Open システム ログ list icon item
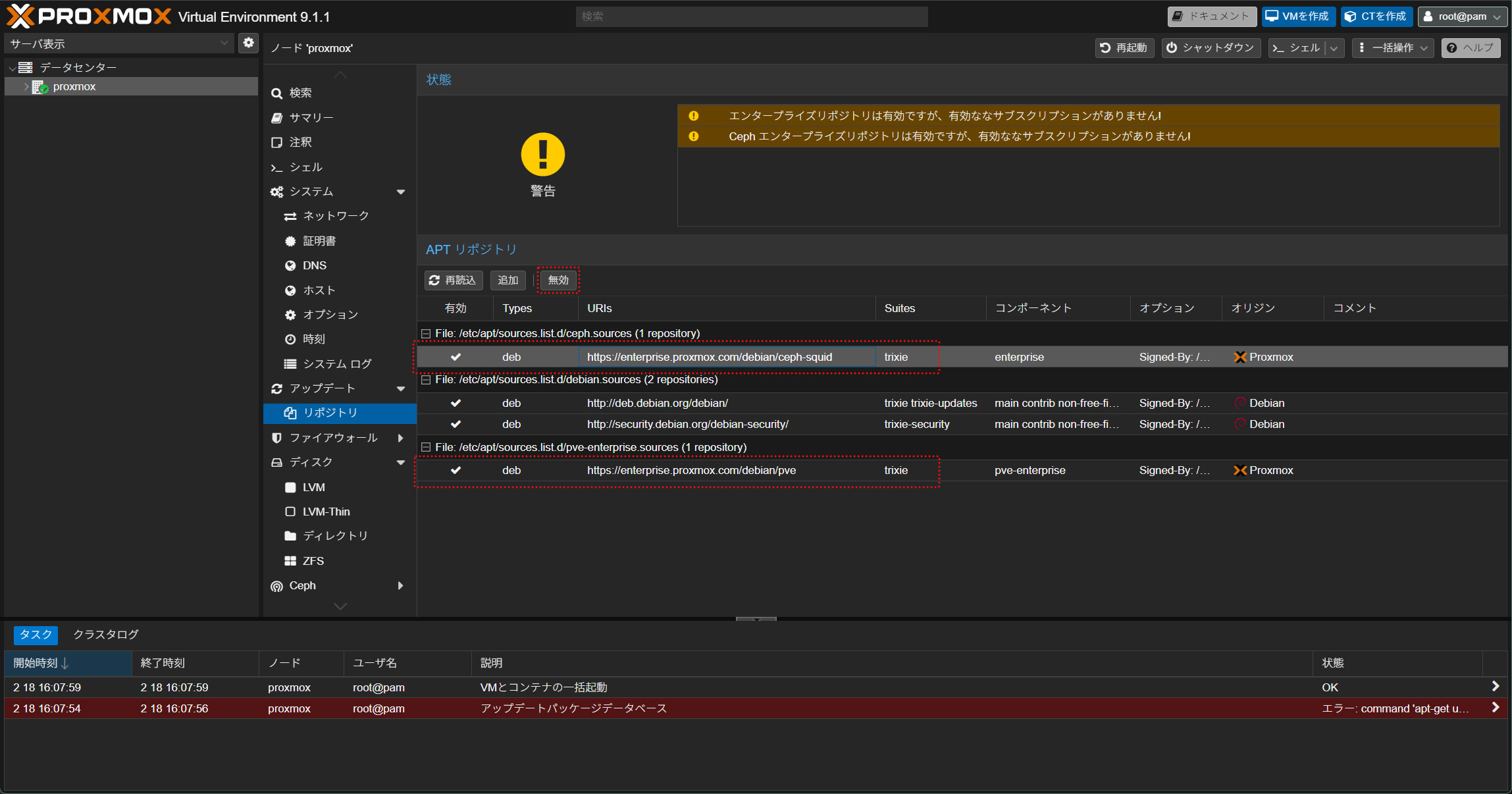 tap(336, 363)
